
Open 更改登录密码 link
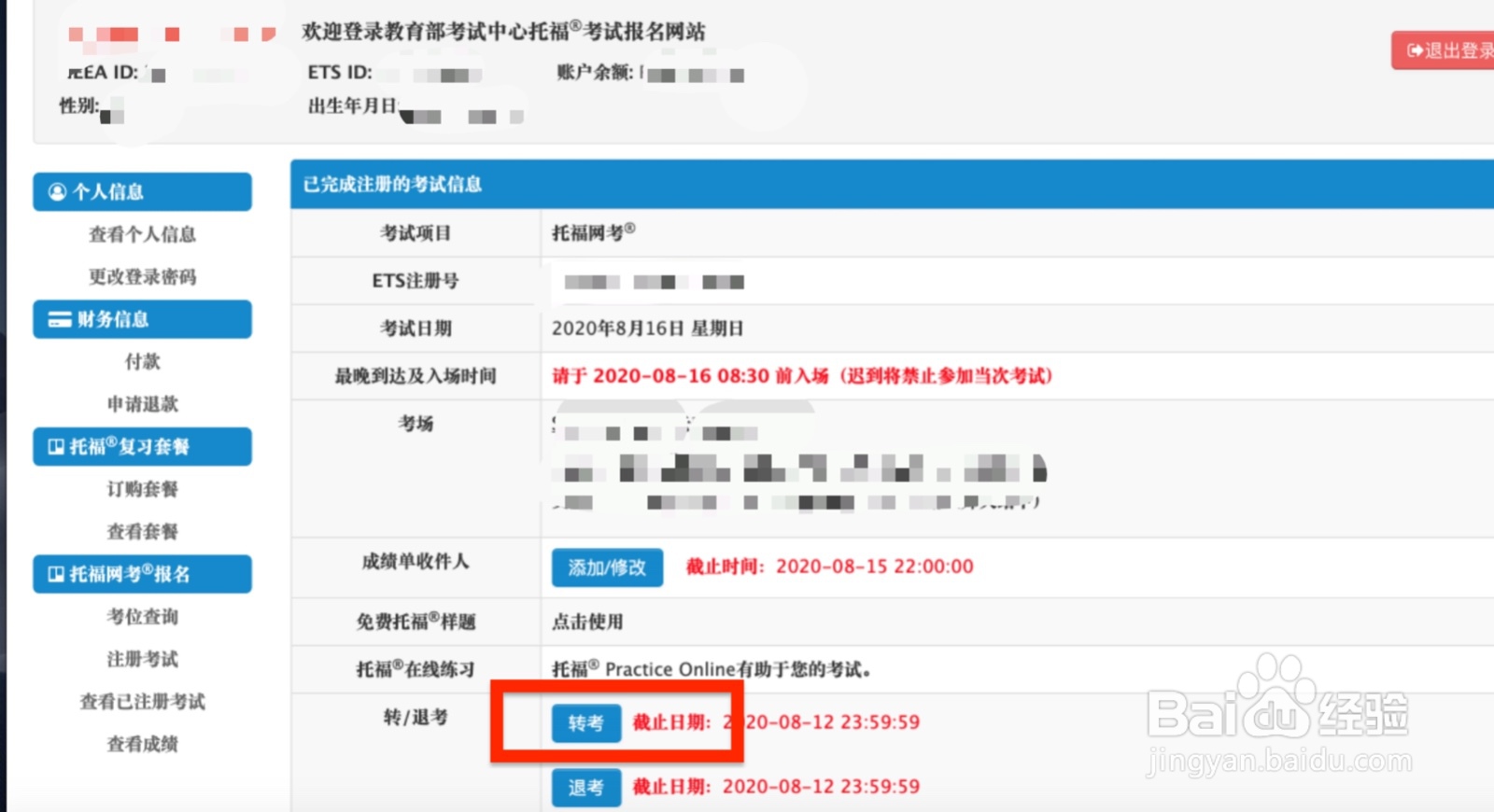tap(142, 276)
